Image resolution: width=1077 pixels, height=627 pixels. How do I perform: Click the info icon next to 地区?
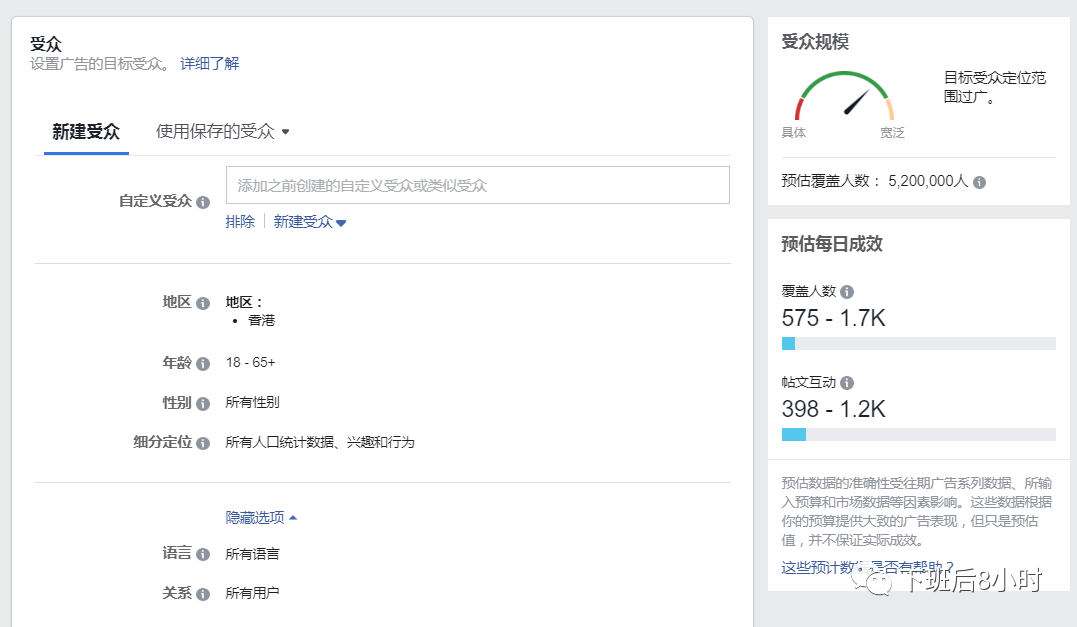(x=204, y=303)
